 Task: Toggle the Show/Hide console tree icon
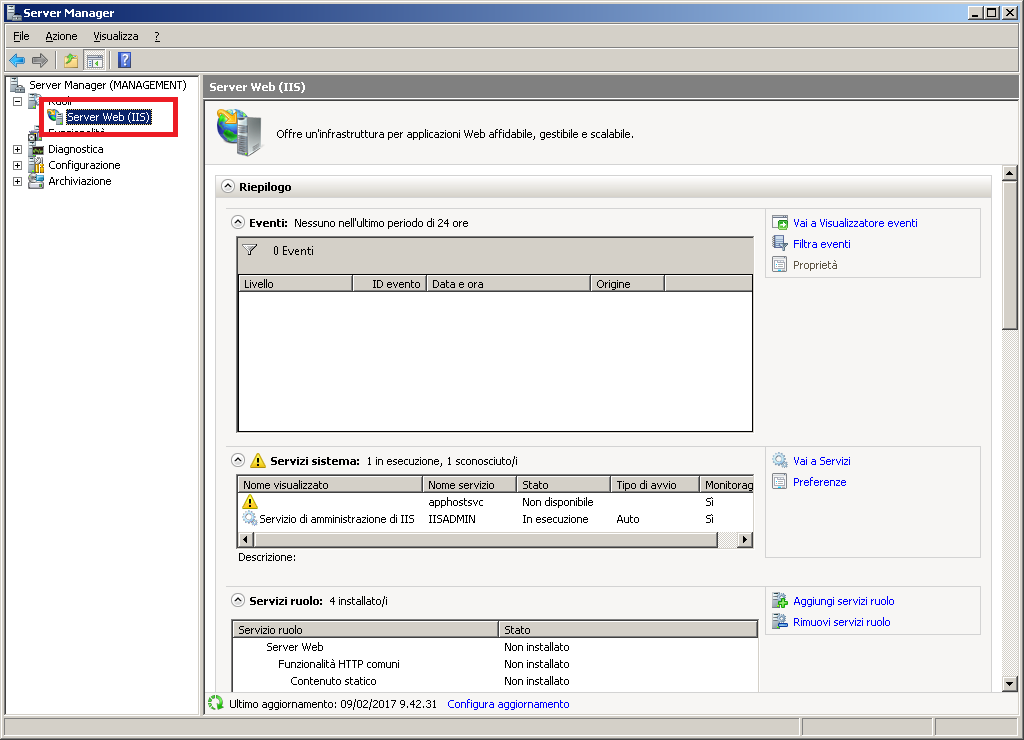point(95,61)
